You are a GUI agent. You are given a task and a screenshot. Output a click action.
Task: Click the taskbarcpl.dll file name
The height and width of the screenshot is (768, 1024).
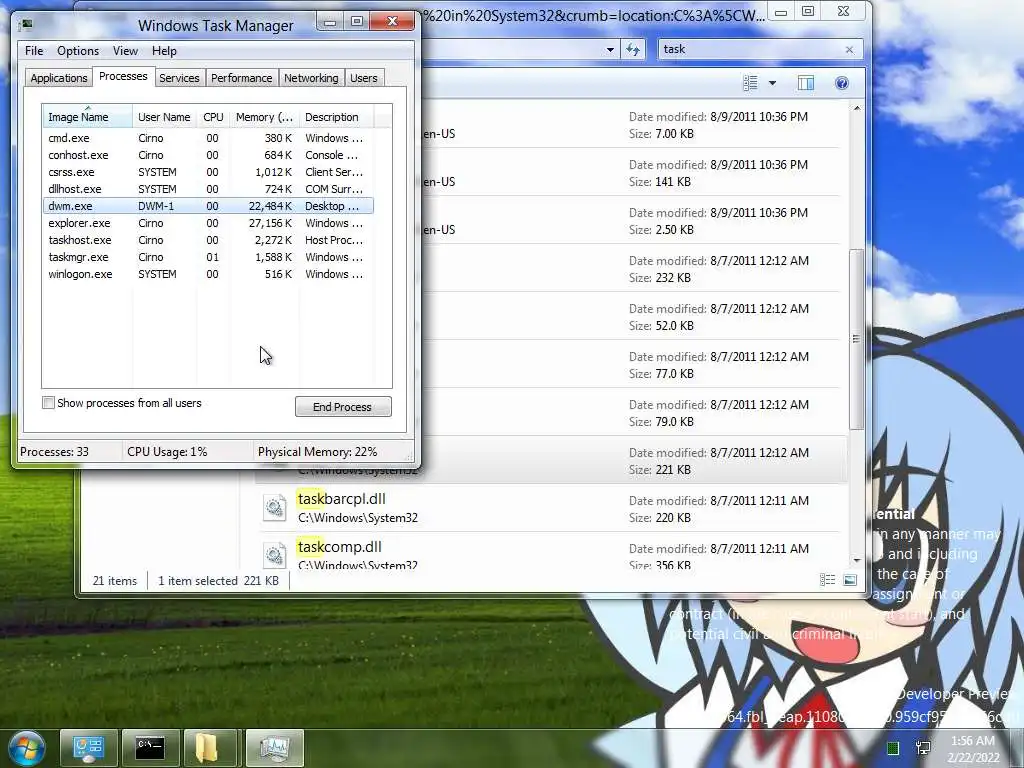(342, 499)
